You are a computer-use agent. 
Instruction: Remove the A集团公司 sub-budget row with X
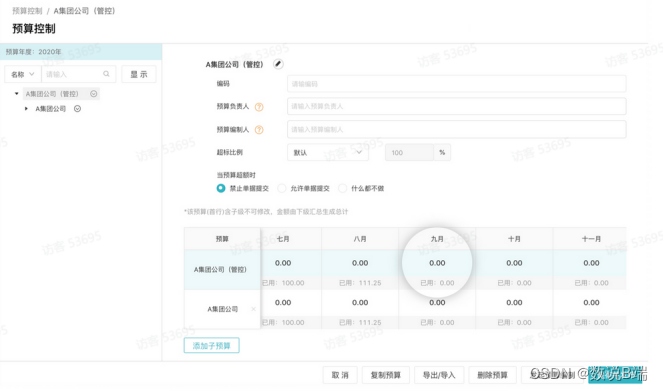tap(253, 309)
